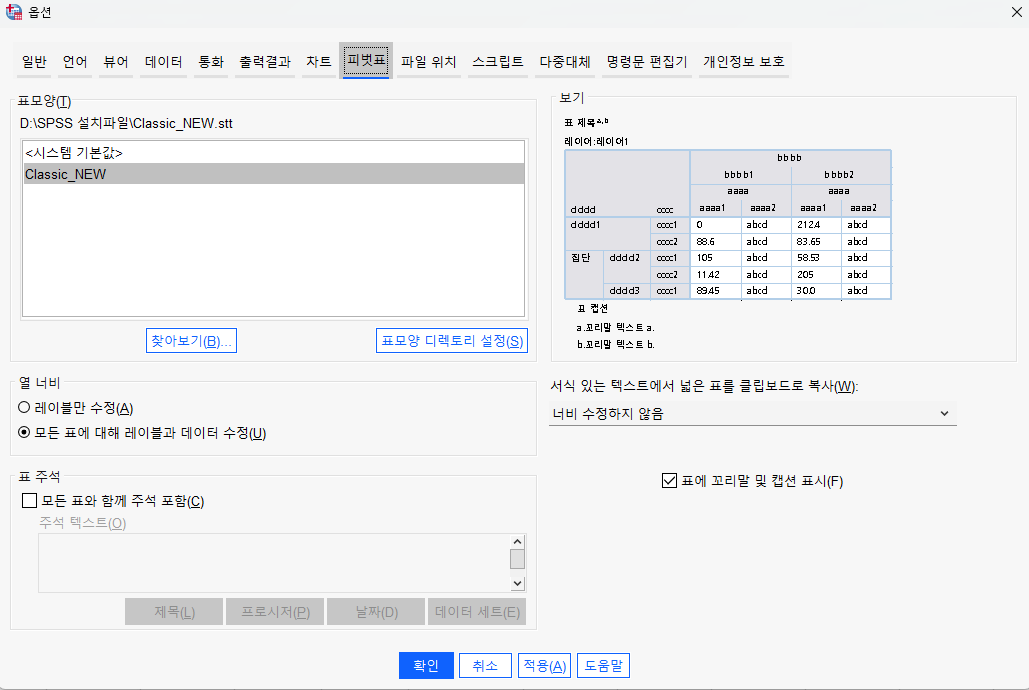Select Classic_NEW table look entry
1029x690 pixels.
click(274, 174)
